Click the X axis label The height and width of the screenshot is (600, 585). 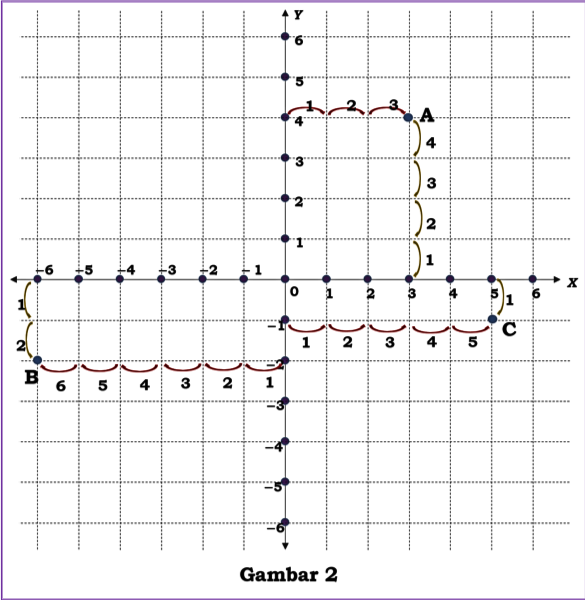572,283
